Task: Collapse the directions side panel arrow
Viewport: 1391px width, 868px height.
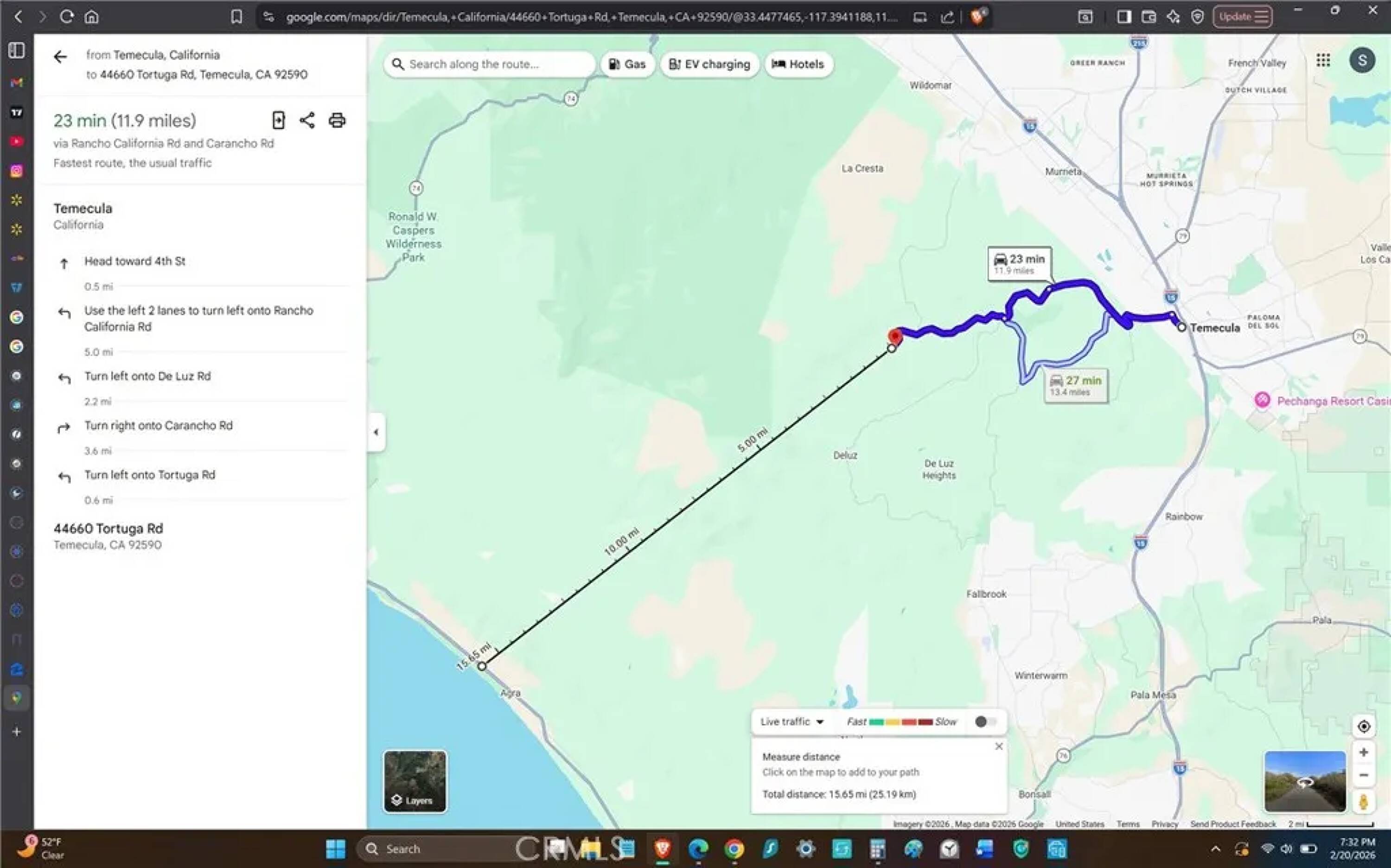Action: pyautogui.click(x=376, y=432)
